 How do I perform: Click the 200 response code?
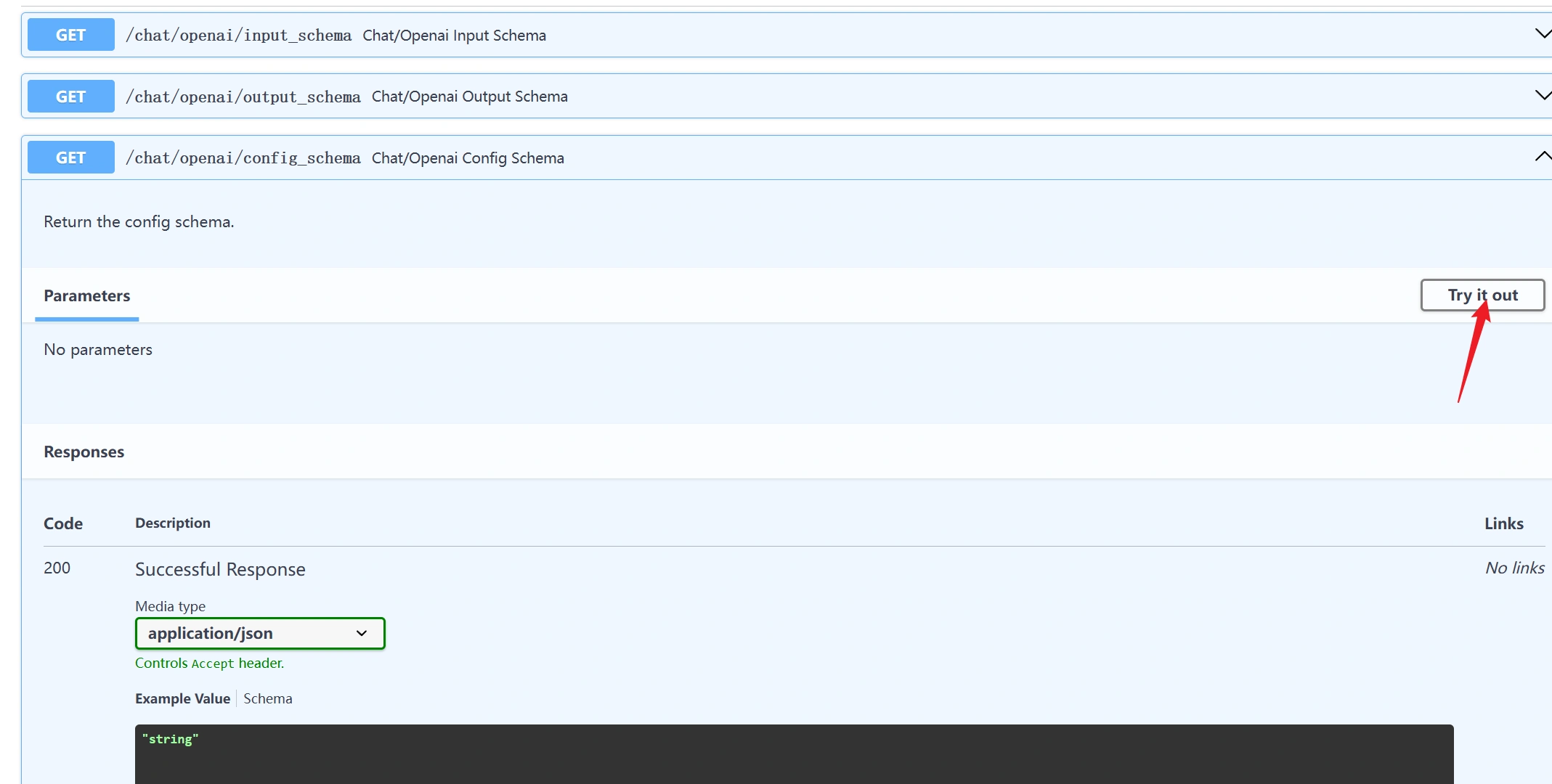57,568
